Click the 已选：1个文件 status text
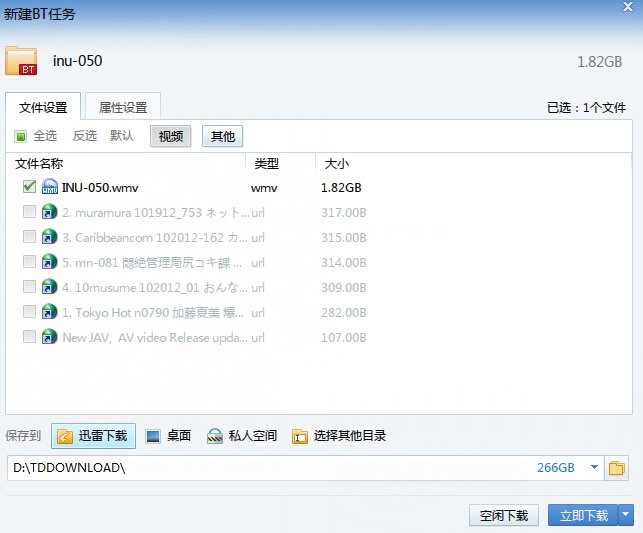Viewport: 643px width, 533px height. 586,107
